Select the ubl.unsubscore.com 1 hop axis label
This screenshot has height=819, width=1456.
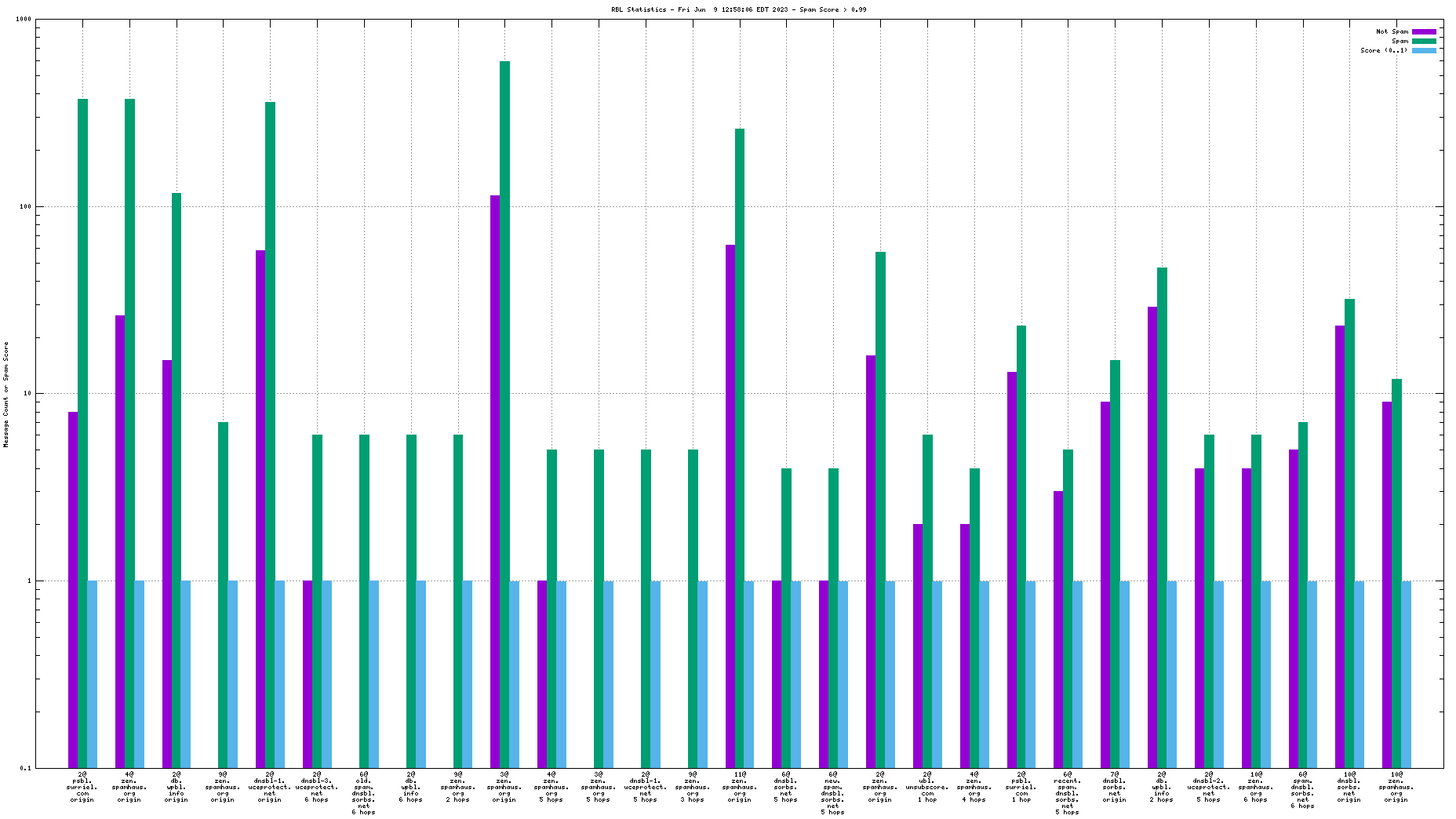click(927, 787)
